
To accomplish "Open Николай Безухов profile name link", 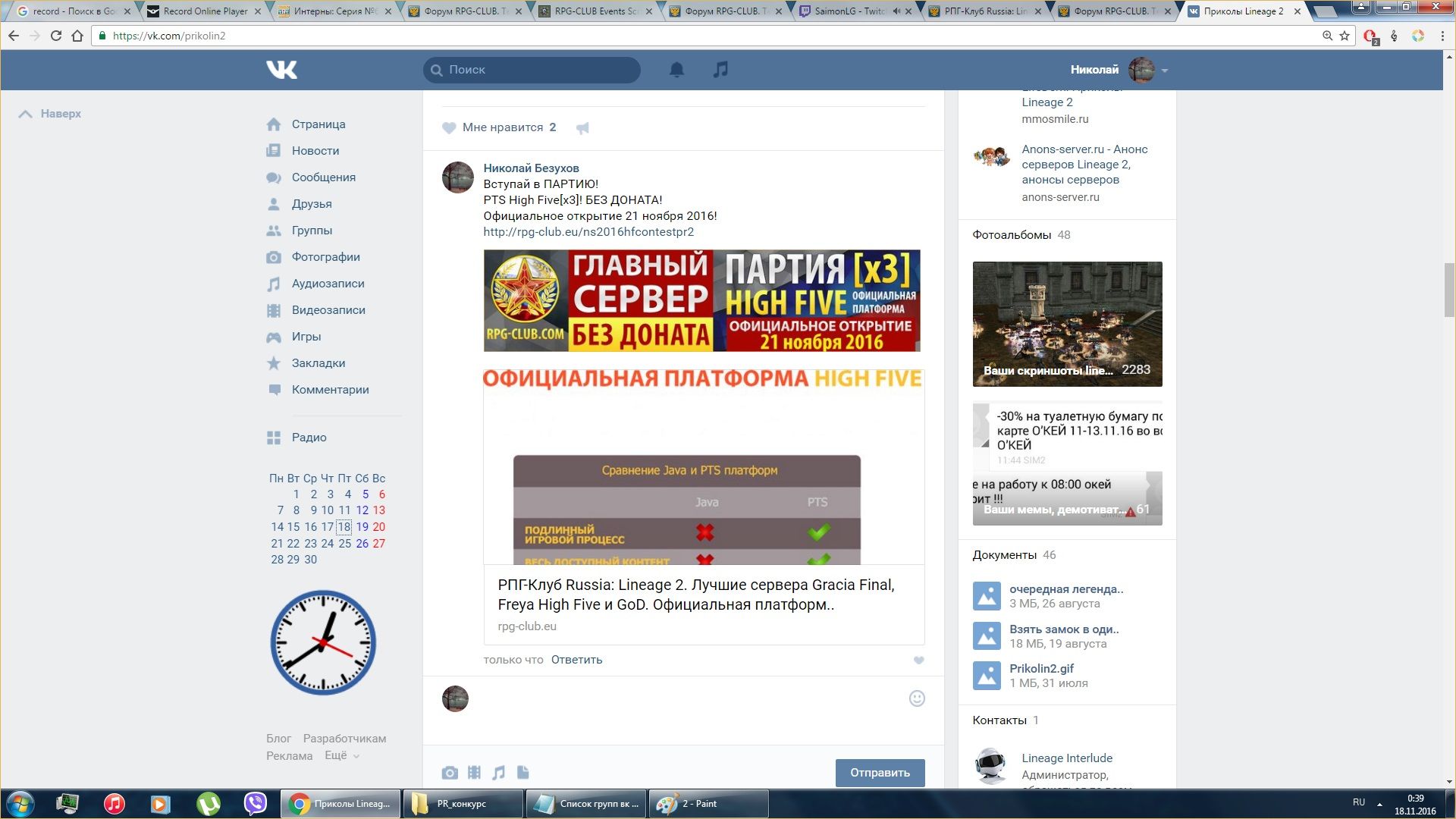I will click(531, 168).
